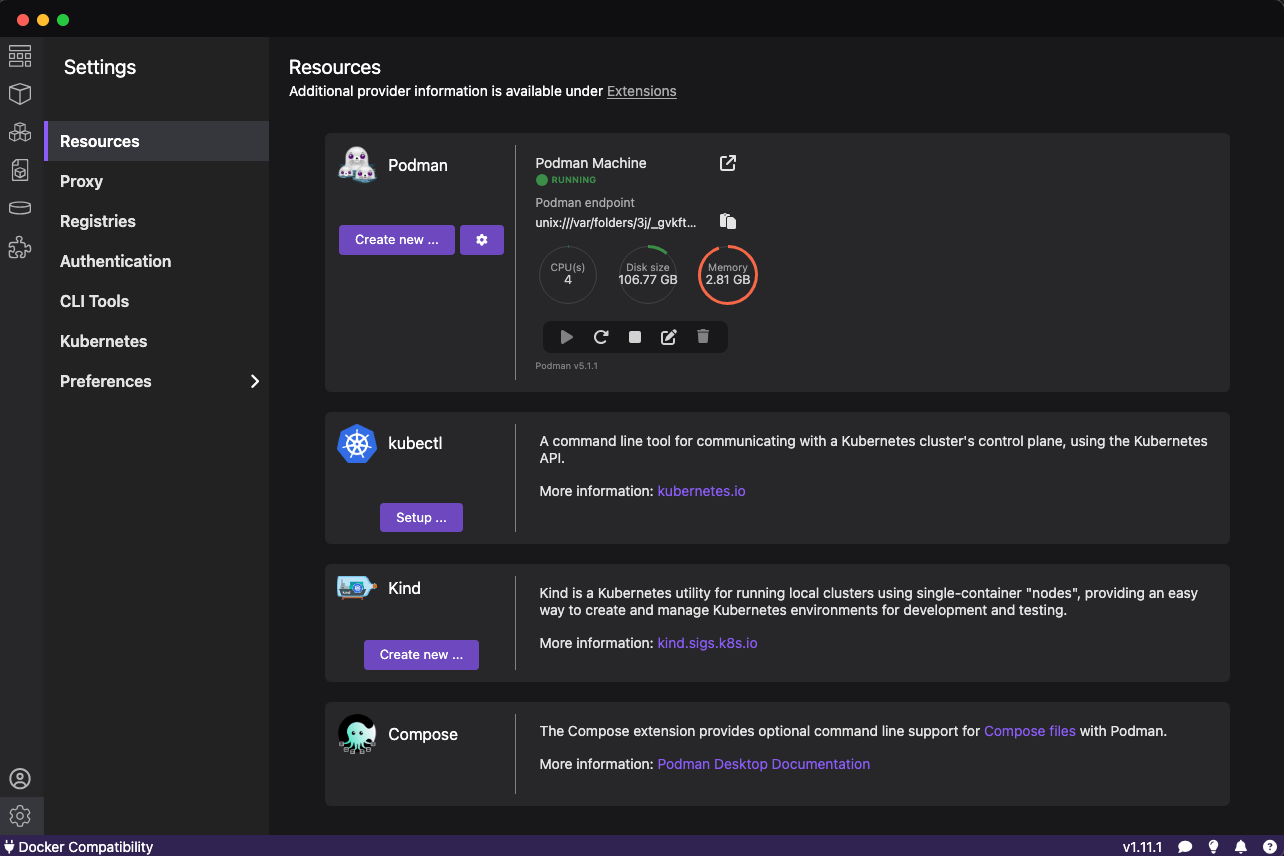Open Podman provider settings gear button
The image size is (1284, 856).
pyautogui.click(x=482, y=240)
